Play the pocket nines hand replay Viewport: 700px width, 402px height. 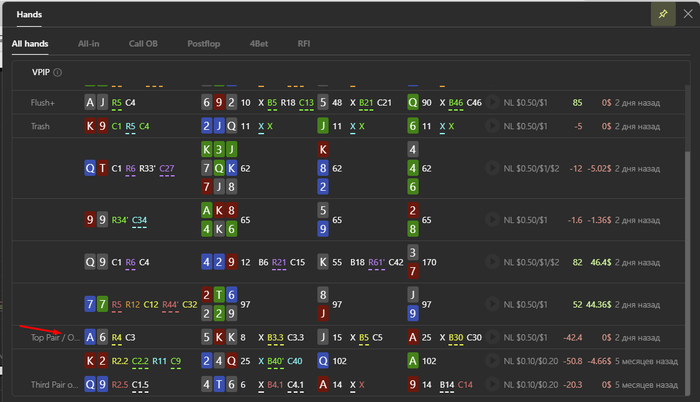pyautogui.click(x=492, y=220)
